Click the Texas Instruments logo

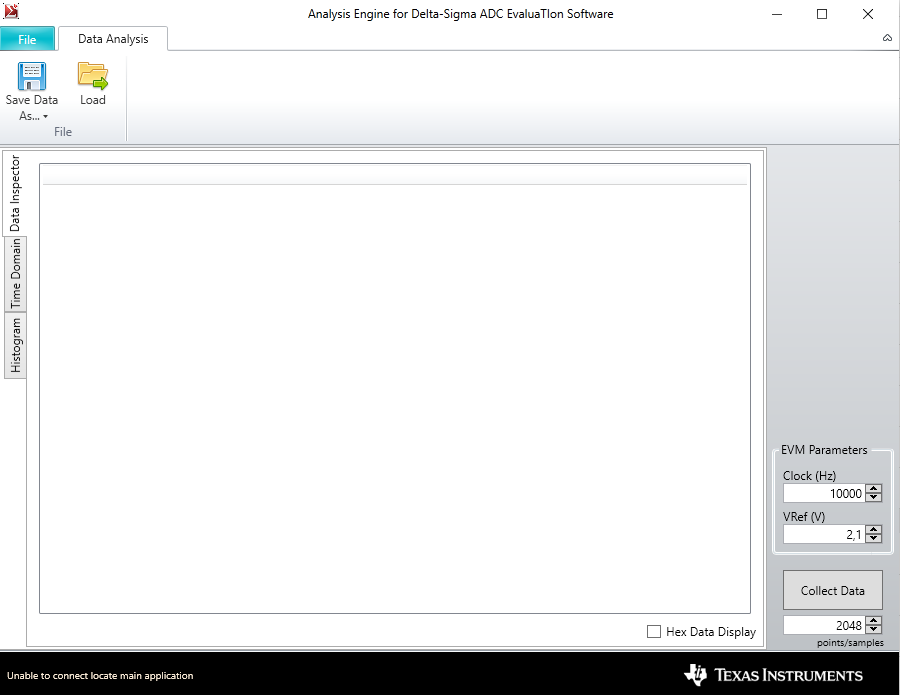(x=773, y=675)
